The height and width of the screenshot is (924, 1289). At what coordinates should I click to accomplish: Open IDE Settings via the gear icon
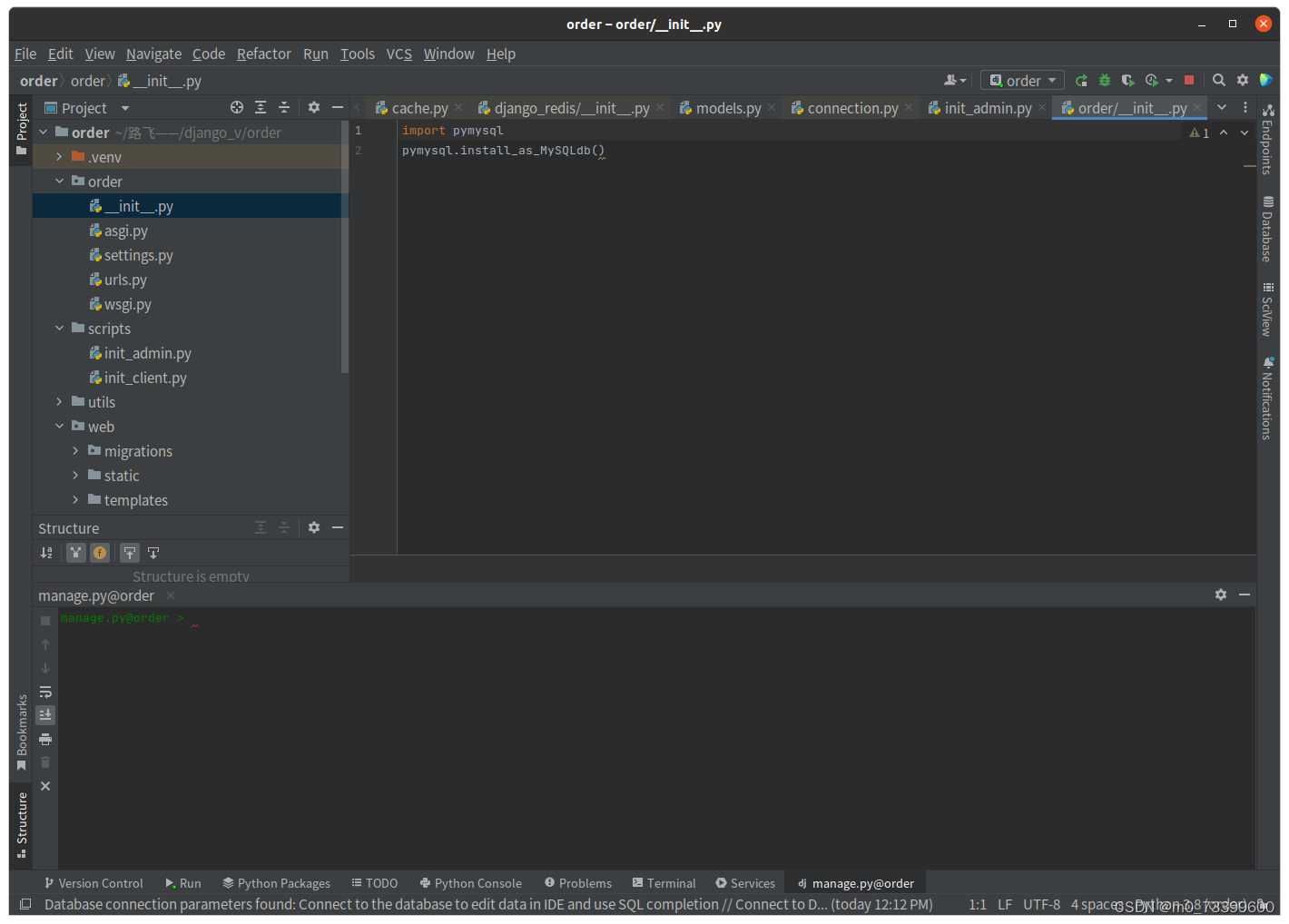click(x=1242, y=80)
